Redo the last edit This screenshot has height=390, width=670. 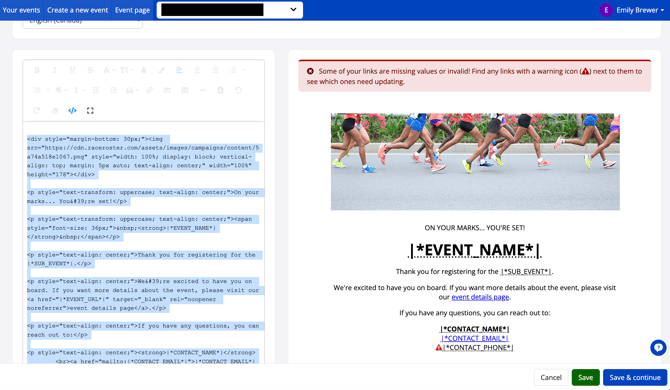point(37,111)
